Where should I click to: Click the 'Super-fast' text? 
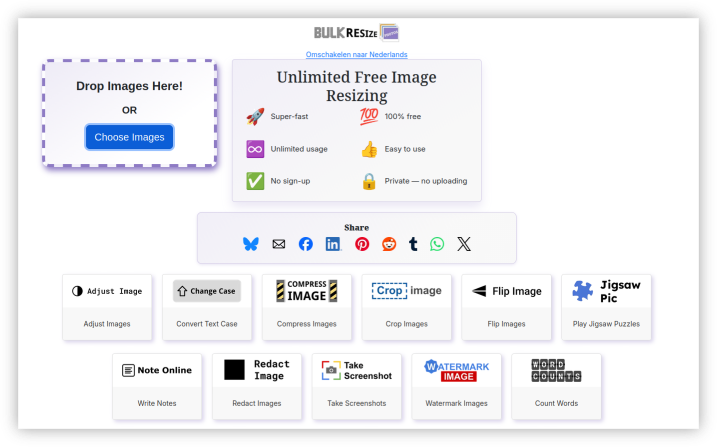click(289, 117)
